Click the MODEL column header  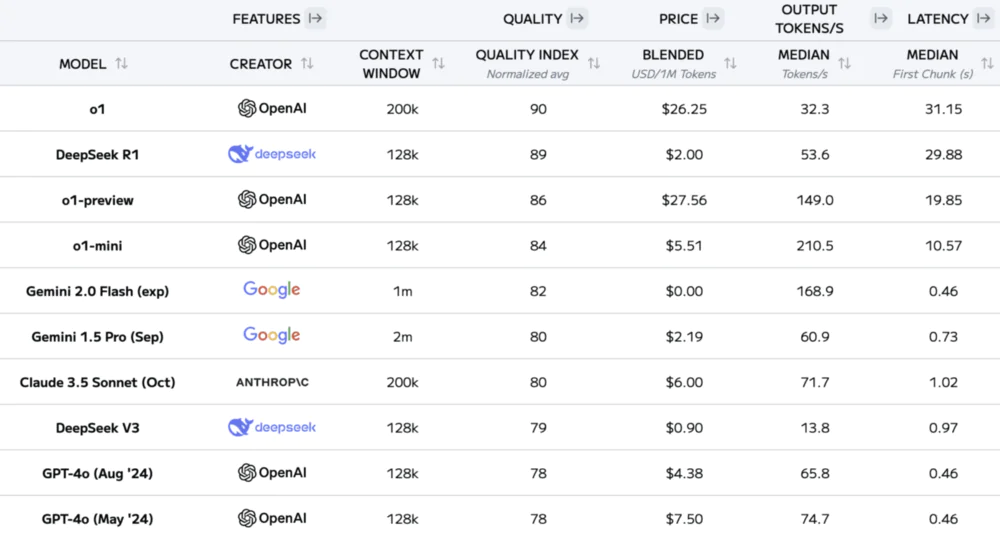tap(82, 64)
